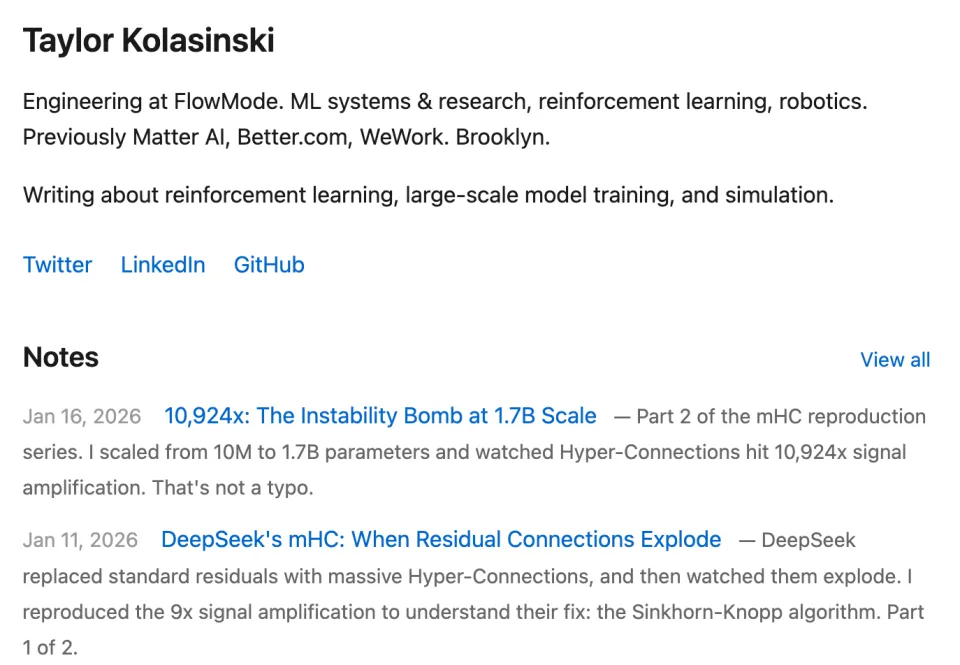
Task: Open the Twitter profile link
Action: pyautogui.click(x=57, y=265)
